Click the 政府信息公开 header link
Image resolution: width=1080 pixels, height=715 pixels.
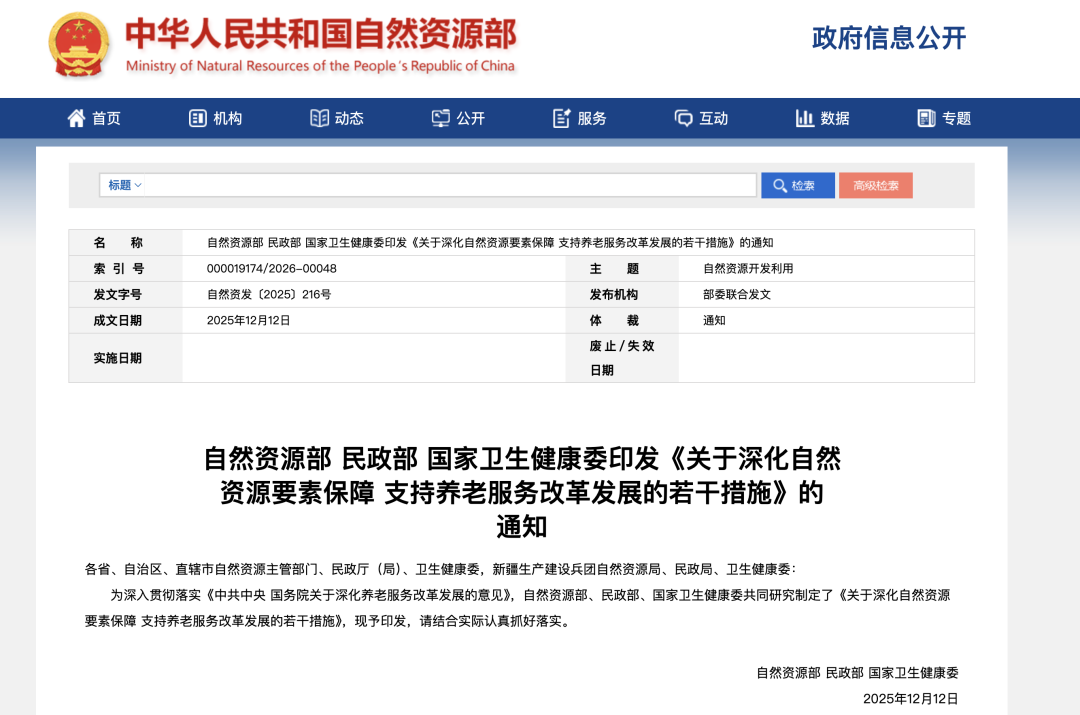click(889, 38)
